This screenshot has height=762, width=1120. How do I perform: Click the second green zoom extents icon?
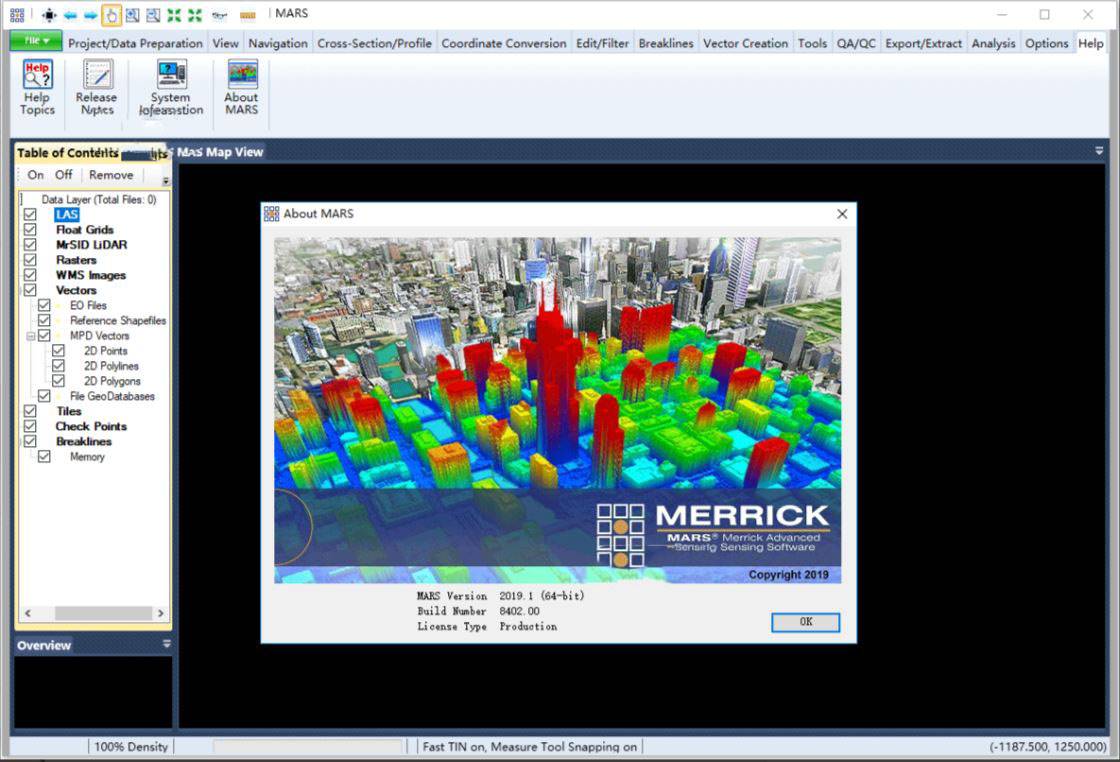pos(195,14)
